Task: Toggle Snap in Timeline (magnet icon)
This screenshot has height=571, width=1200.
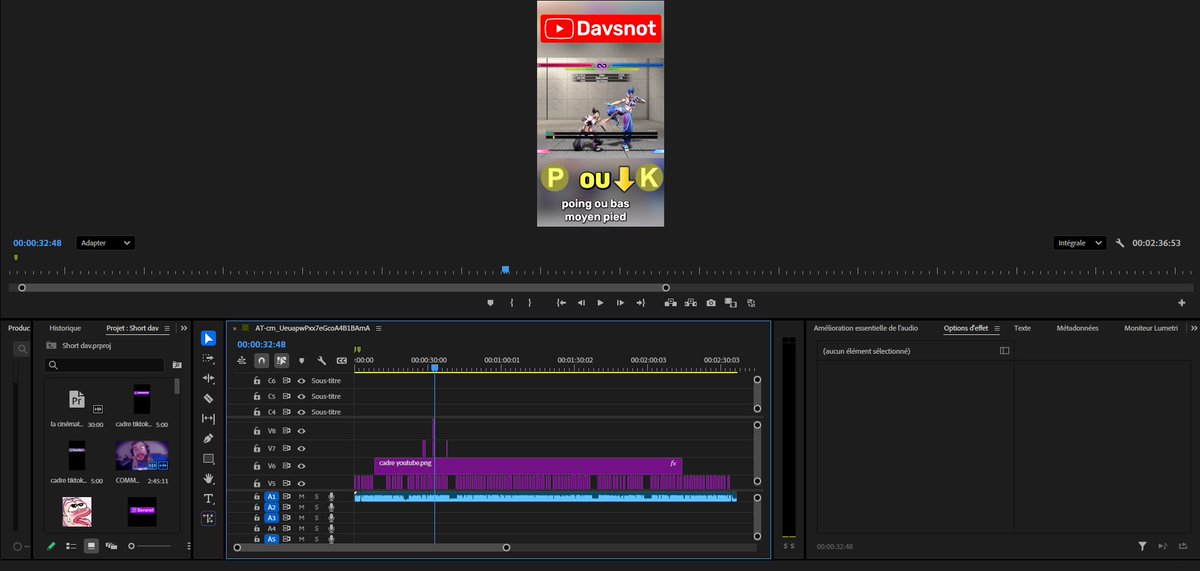Action: pos(262,360)
